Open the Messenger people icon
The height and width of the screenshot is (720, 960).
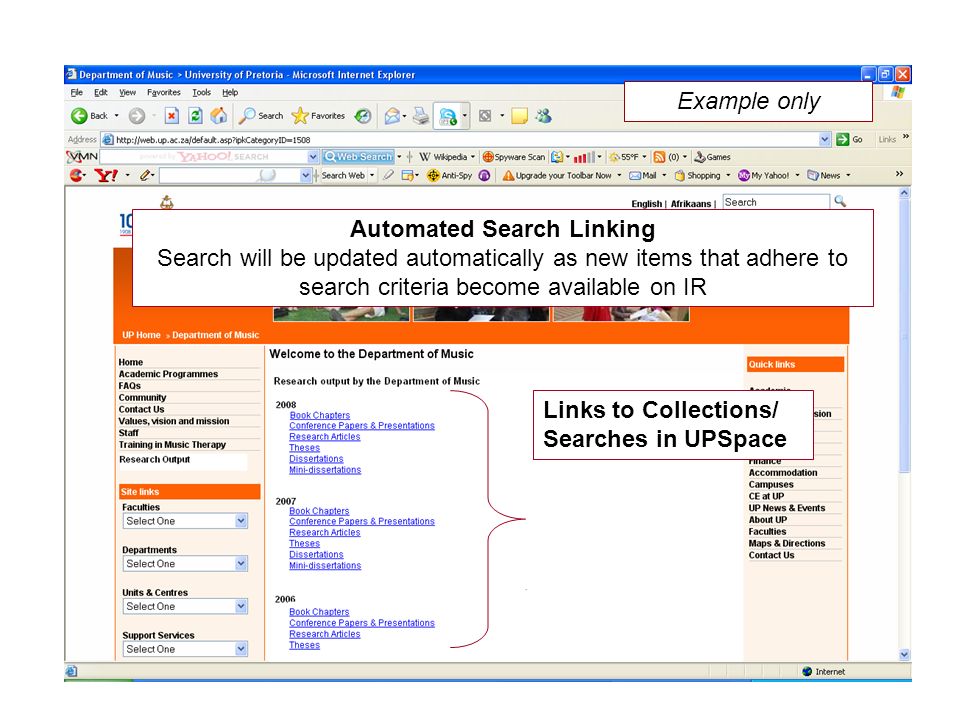coord(543,116)
